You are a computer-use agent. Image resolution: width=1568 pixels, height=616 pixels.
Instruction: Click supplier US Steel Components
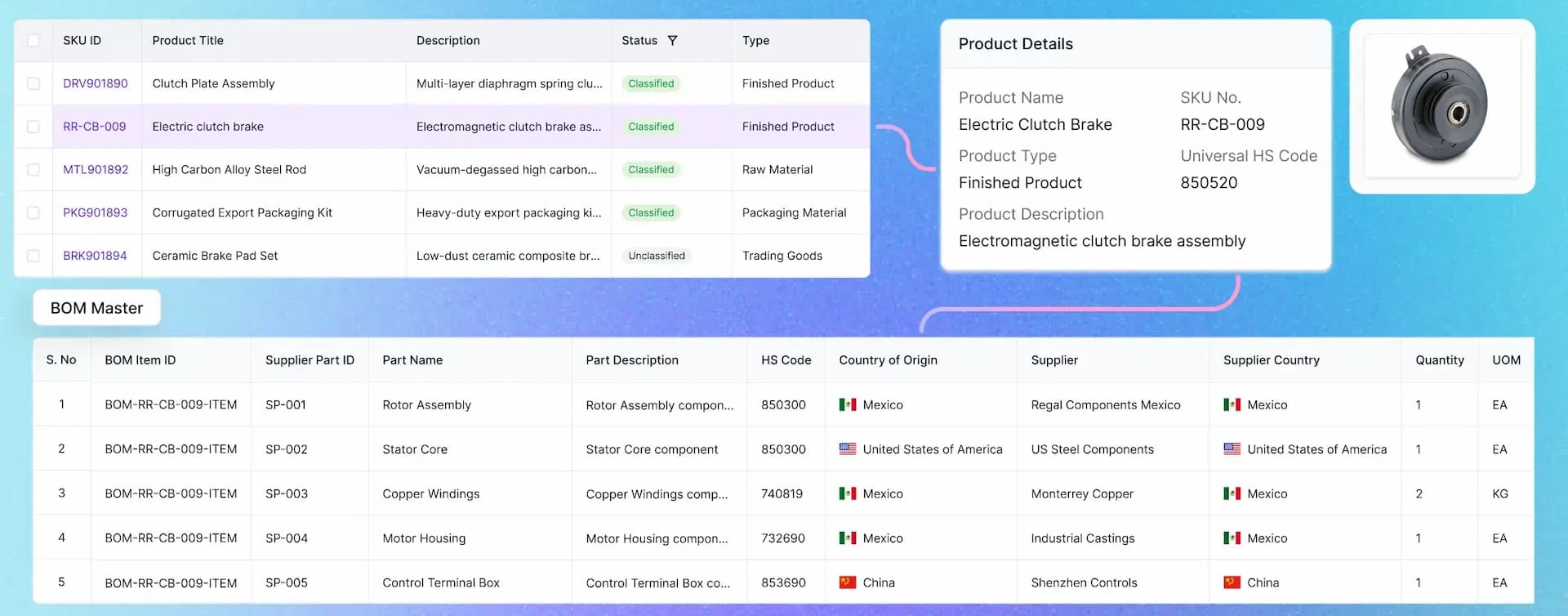coord(1092,449)
